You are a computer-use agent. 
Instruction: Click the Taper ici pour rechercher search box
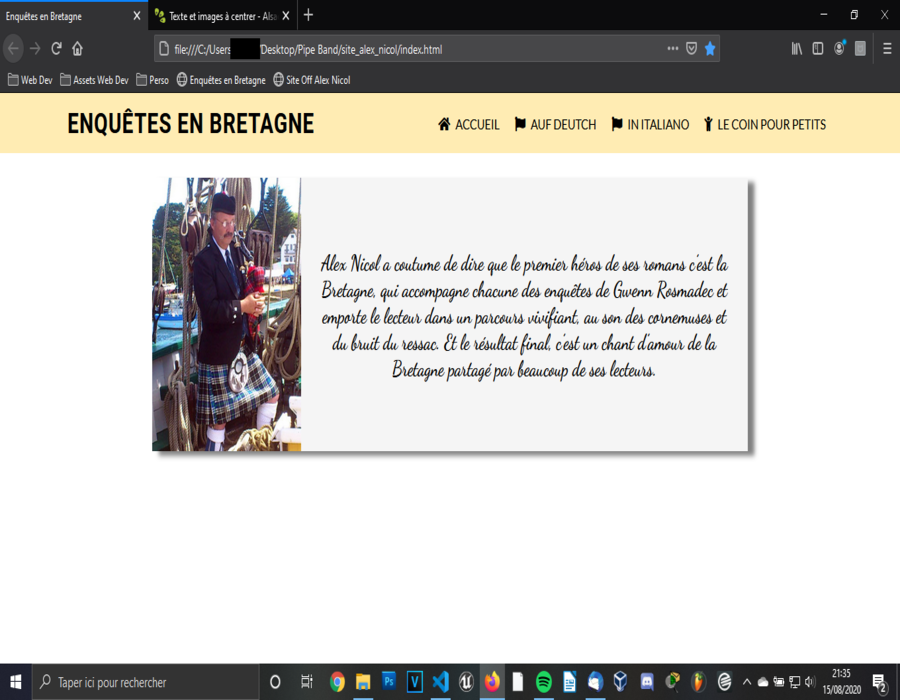pos(145,682)
